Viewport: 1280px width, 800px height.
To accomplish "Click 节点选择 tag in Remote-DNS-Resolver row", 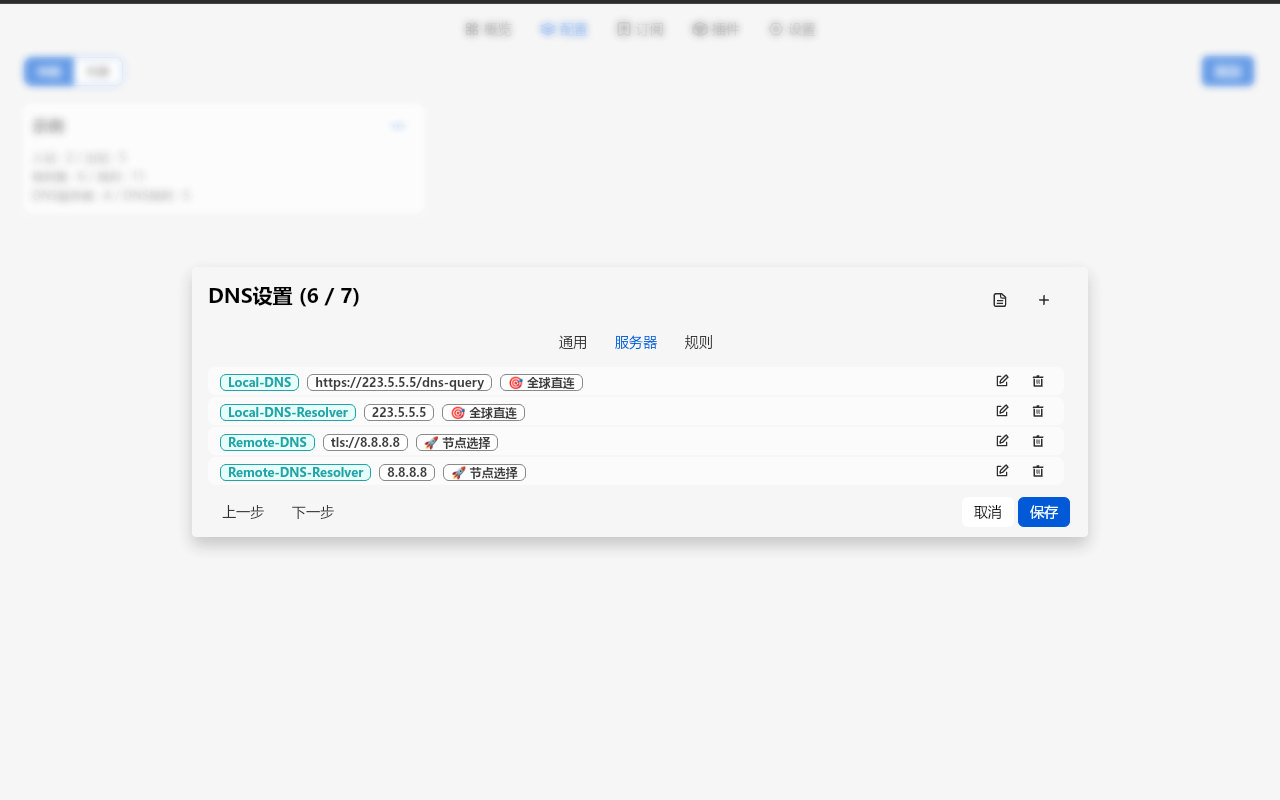I will [x=484, y=472].
